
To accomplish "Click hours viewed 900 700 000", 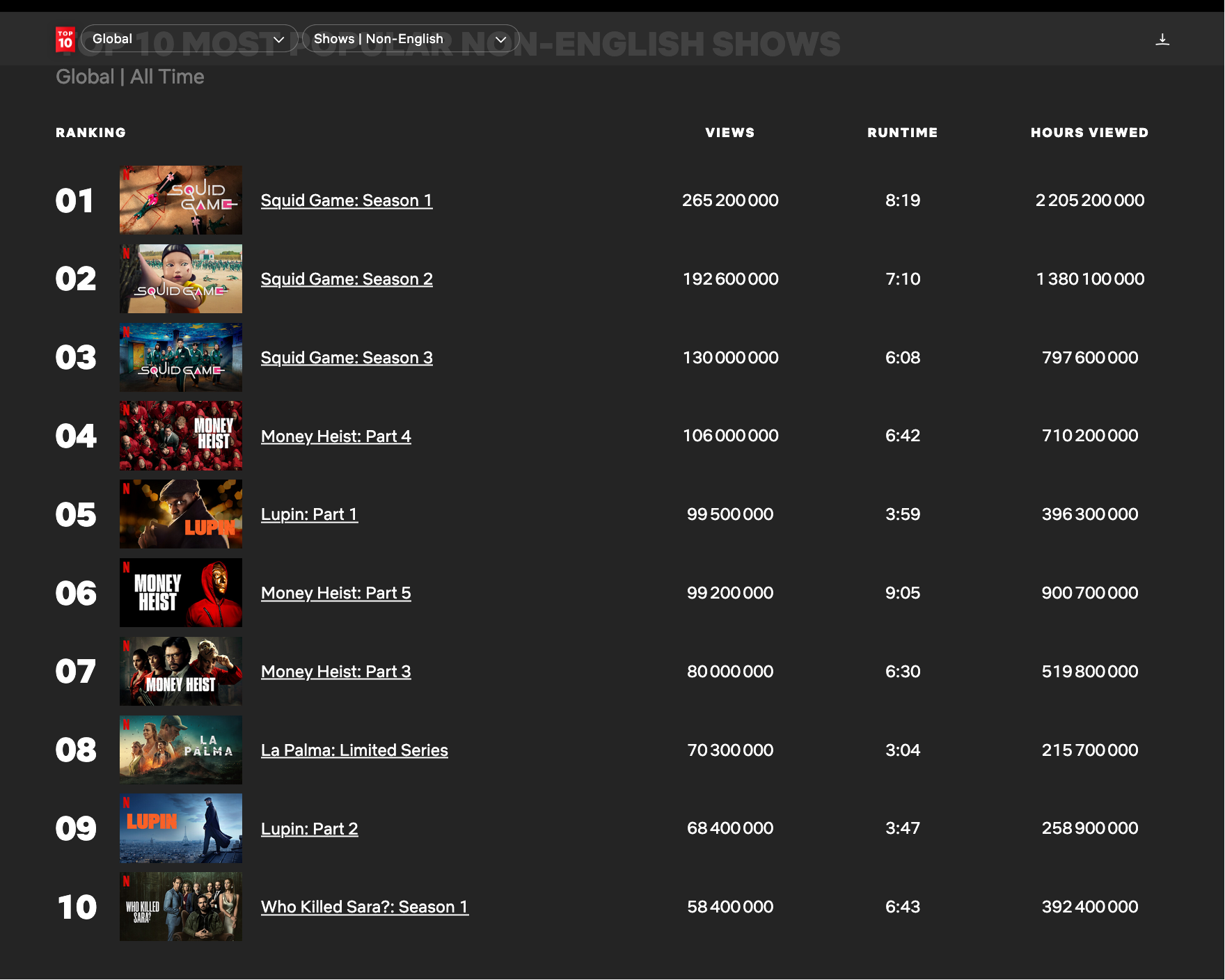I will (1090, 593).
